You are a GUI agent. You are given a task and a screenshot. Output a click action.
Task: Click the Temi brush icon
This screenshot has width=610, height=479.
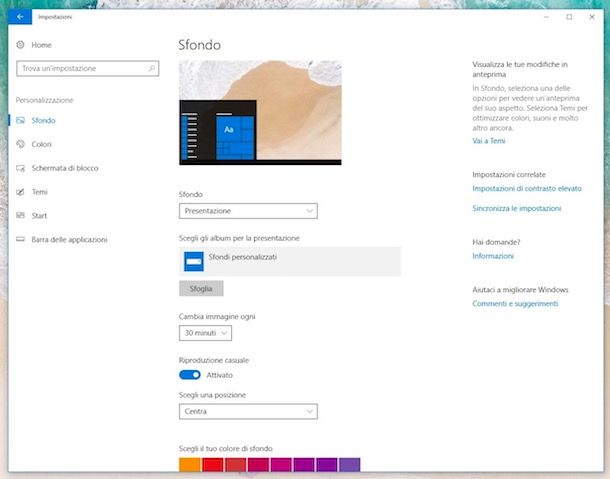[x=20, y=192]
